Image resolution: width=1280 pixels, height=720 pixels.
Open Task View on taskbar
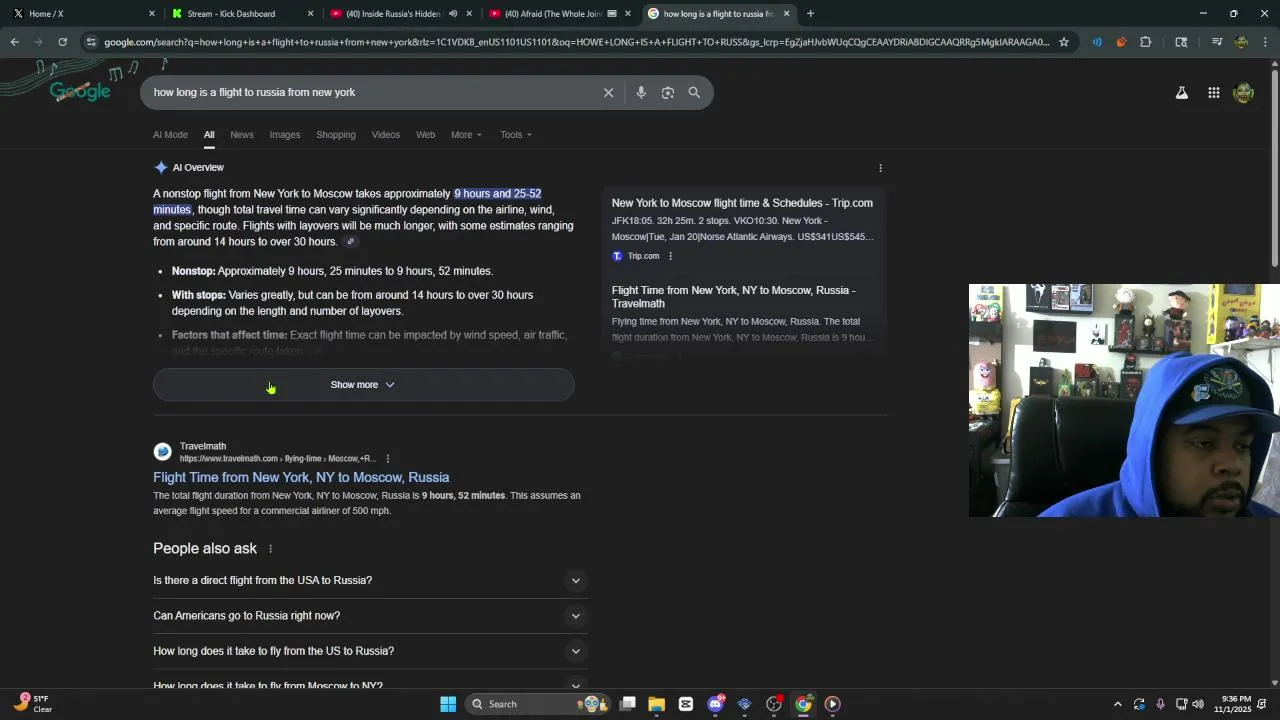(x=627, y=704)
